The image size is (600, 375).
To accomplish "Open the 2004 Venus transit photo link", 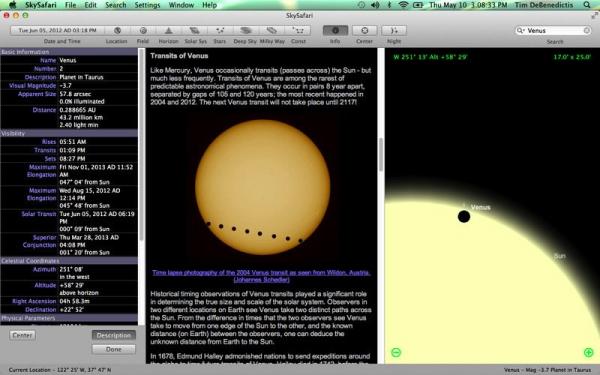I will point(261,276).
